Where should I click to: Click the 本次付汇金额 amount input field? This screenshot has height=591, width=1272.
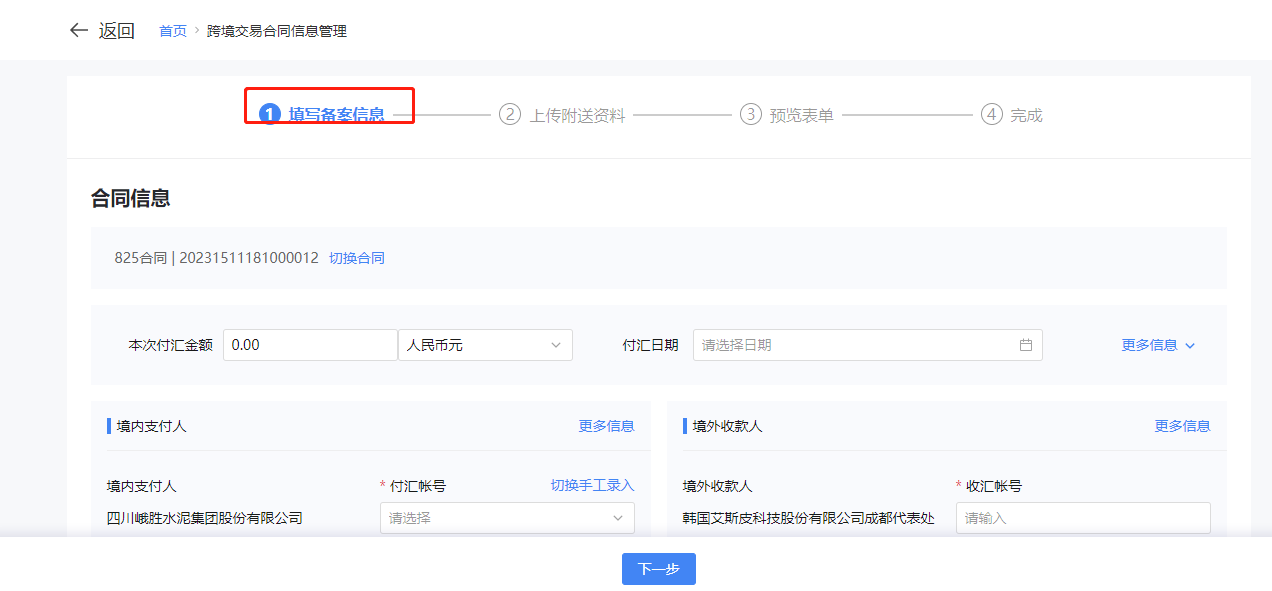[310, 345]
